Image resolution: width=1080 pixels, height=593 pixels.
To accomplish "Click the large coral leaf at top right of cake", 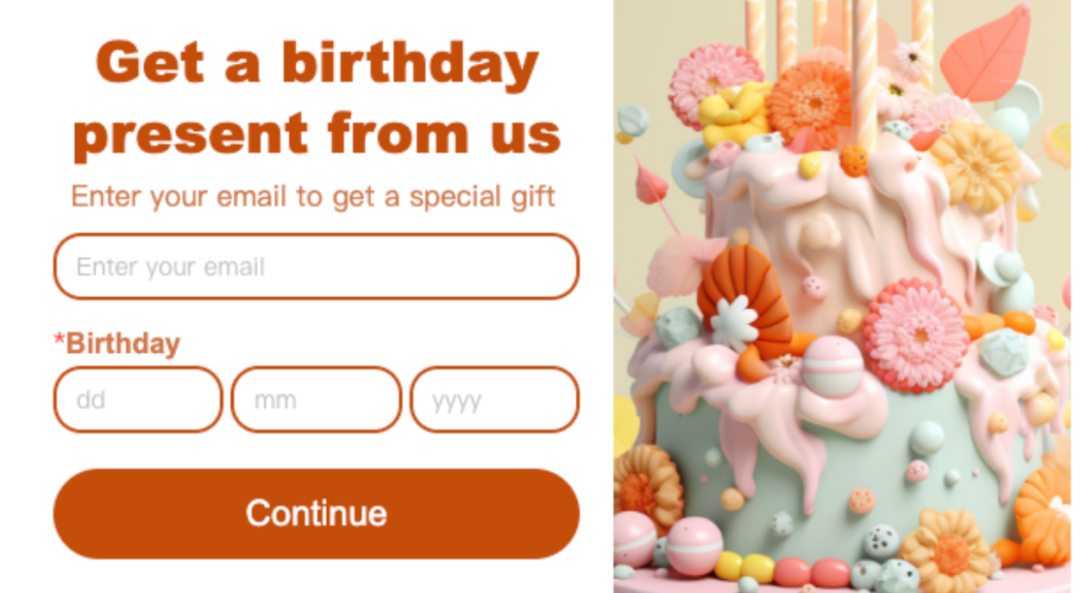I will pos(986,55).
